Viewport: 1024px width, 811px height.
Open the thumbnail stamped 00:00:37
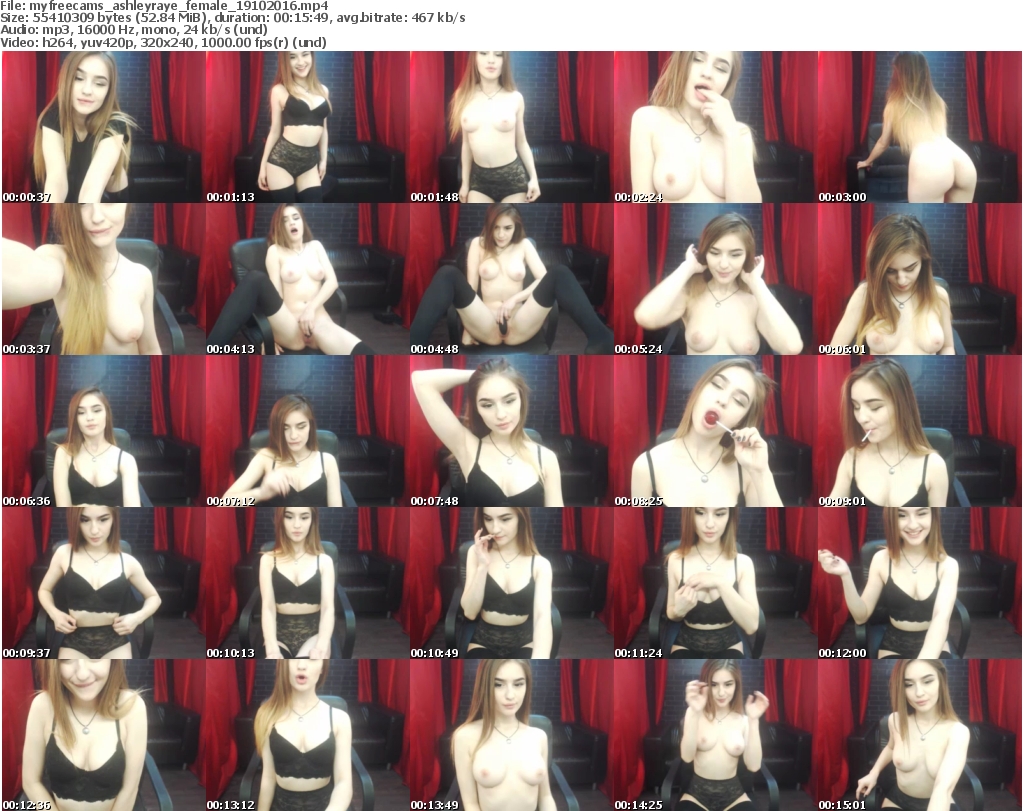[x=103, y=127]
